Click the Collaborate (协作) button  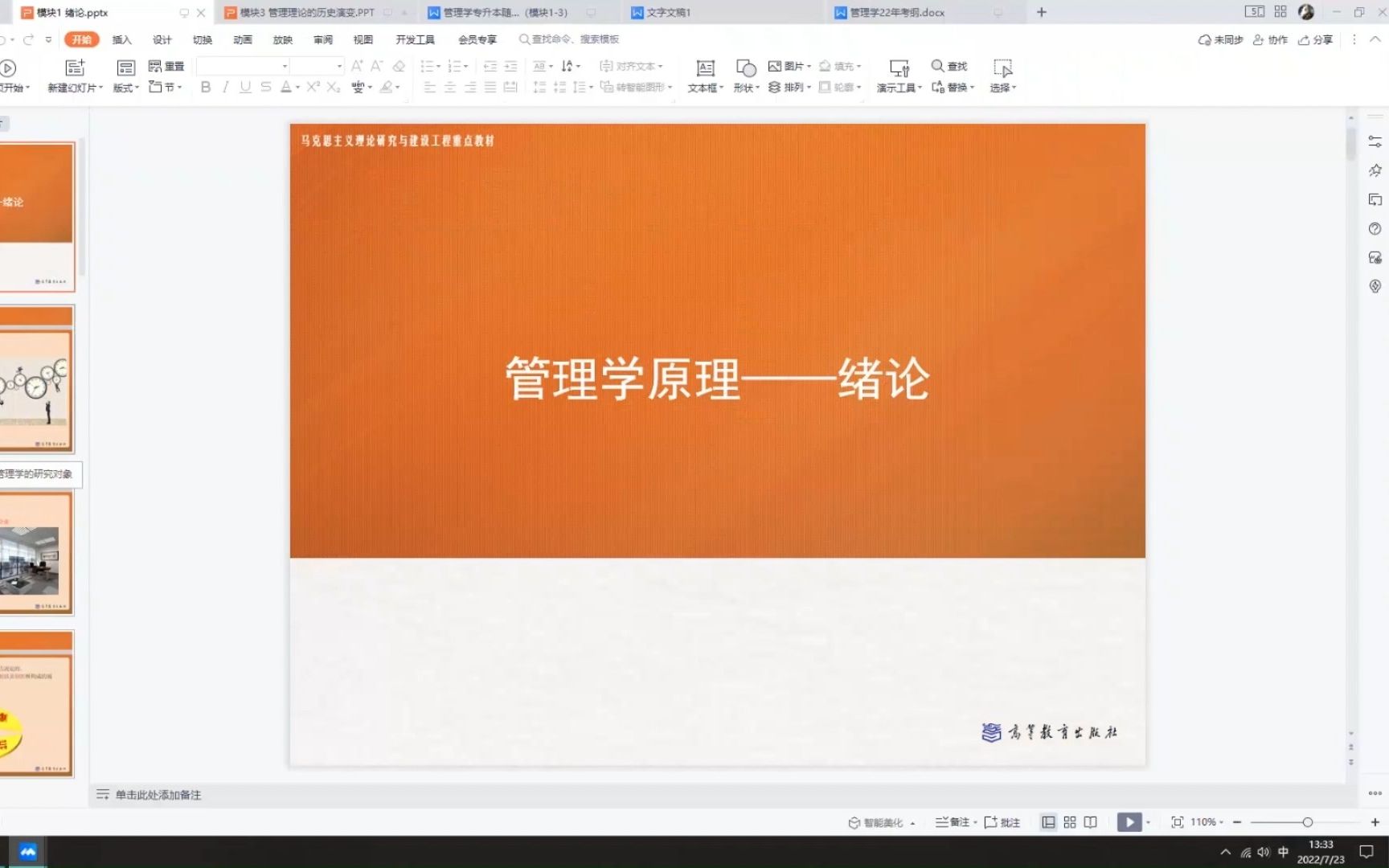(x=1270, y=39)
